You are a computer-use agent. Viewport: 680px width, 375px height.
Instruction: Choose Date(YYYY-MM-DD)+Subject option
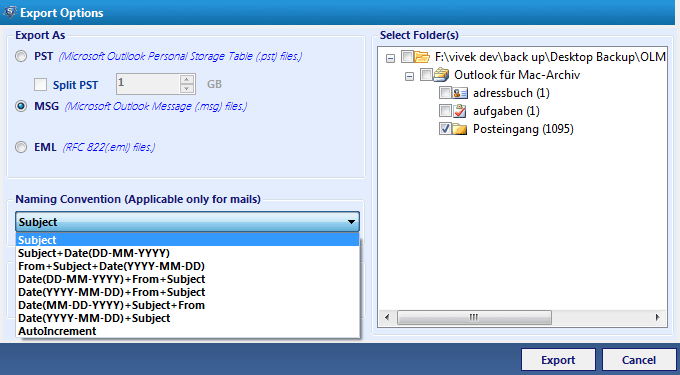[187, 318]
